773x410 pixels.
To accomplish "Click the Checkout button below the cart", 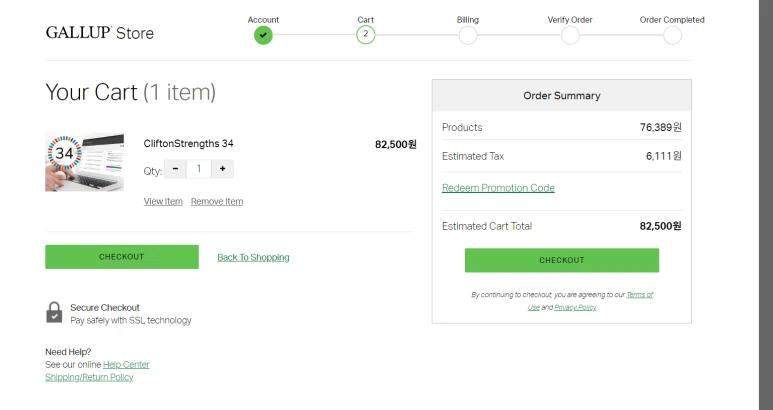I will [x=122, y=257].
